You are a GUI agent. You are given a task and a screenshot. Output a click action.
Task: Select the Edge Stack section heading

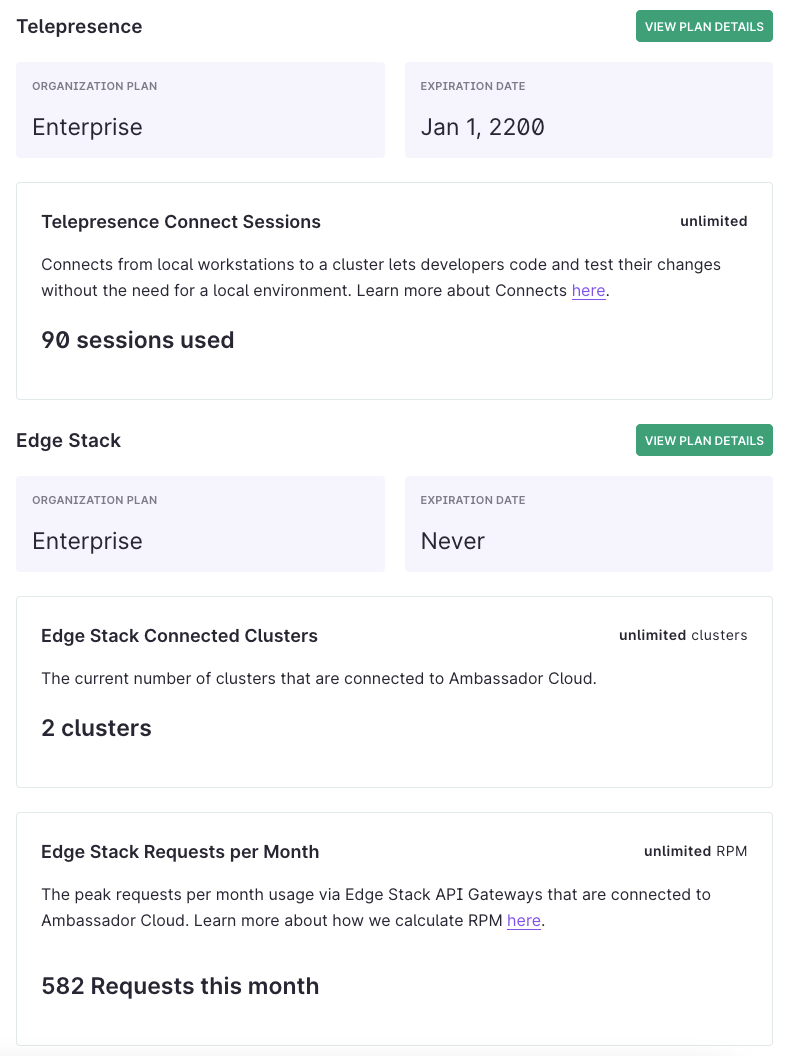tap(69, 440)
